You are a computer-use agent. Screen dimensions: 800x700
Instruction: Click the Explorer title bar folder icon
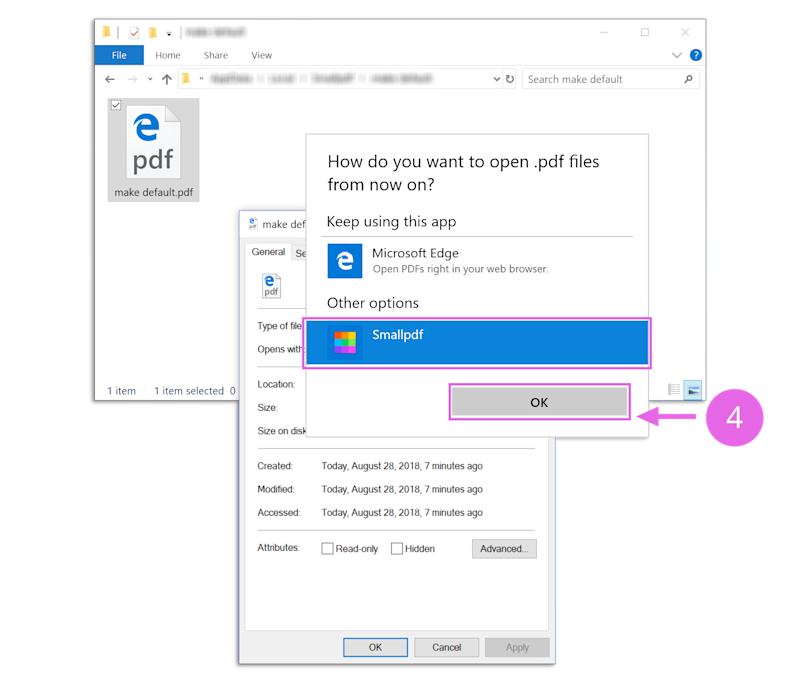107,32
